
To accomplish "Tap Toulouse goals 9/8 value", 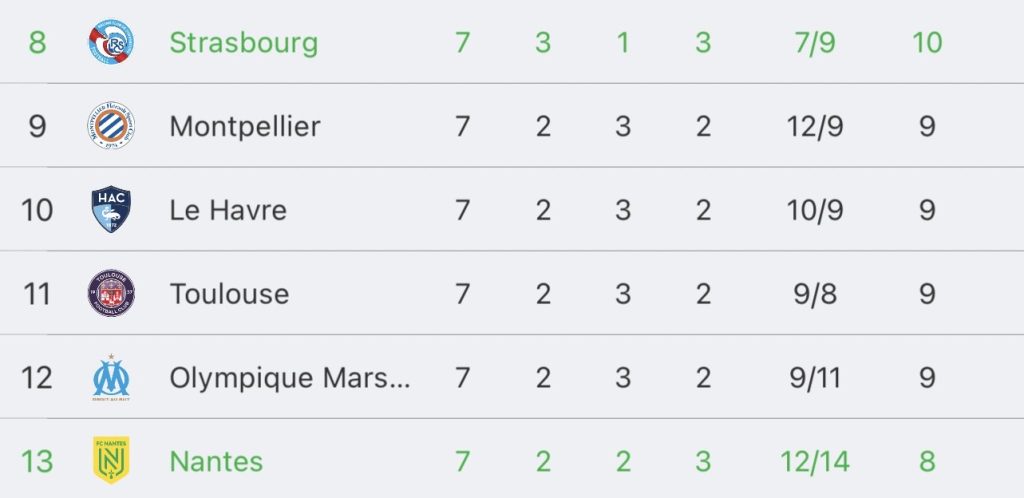I will pyautogui.click(x=814, y=294).
